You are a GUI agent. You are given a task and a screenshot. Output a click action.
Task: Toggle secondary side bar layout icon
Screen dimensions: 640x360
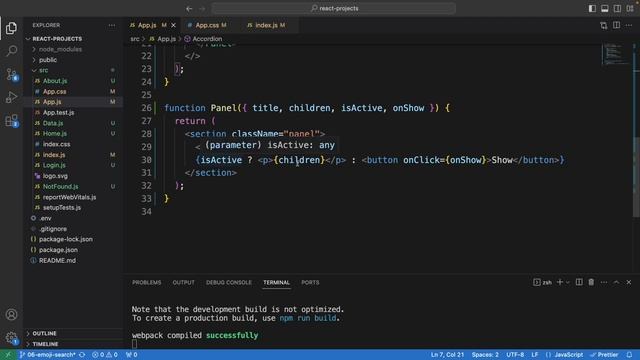[x=618, y=9]
